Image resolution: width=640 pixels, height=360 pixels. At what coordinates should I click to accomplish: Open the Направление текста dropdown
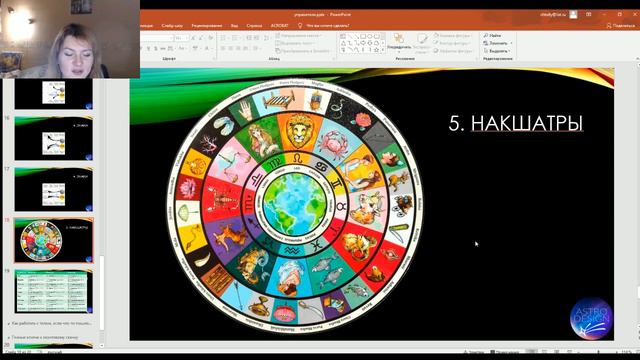pyautogui.click(x=298, y=36)
